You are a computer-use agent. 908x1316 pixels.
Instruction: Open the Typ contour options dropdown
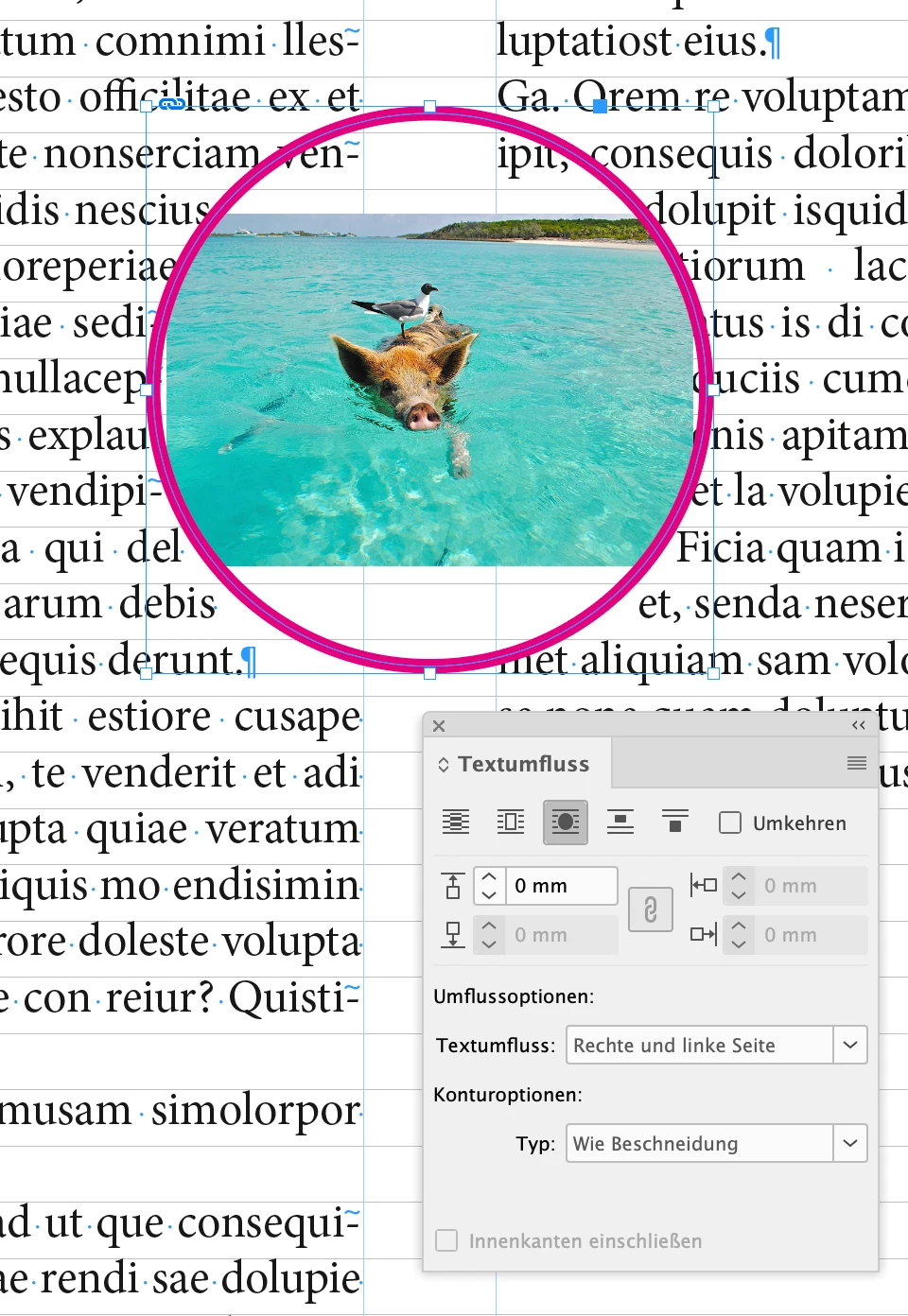tap(717, 1143)
